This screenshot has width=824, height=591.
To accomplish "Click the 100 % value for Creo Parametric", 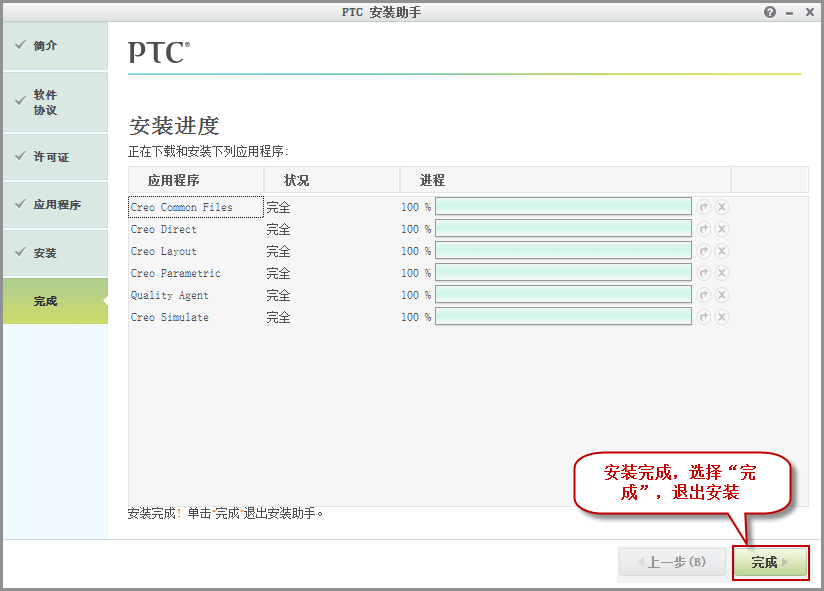I will point(416,274).
